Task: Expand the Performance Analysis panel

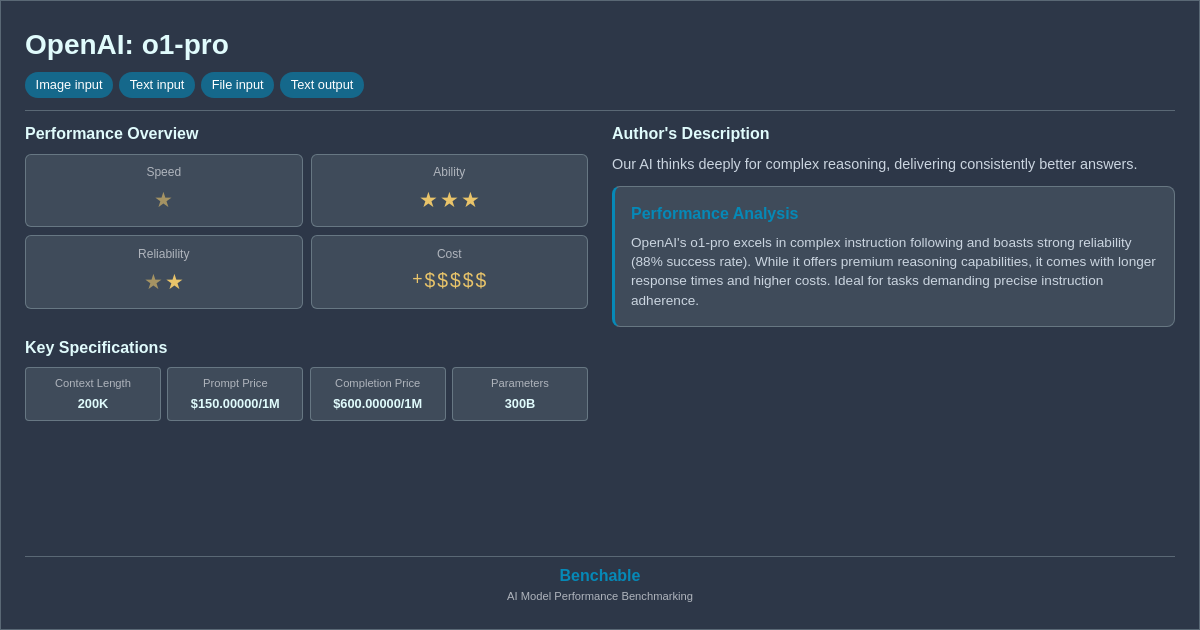Action: click(x=893, y=255)
